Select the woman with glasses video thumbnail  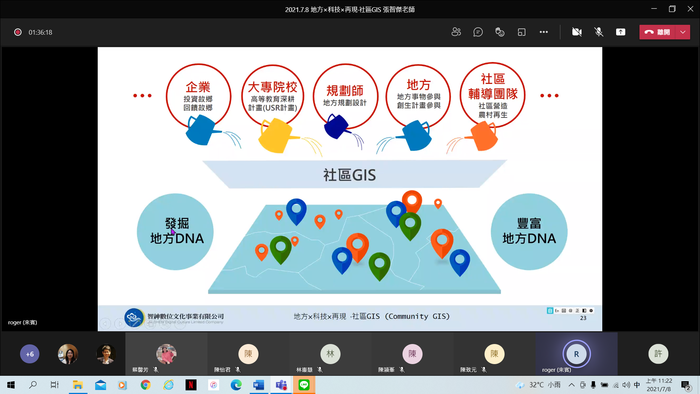(68, 354)
